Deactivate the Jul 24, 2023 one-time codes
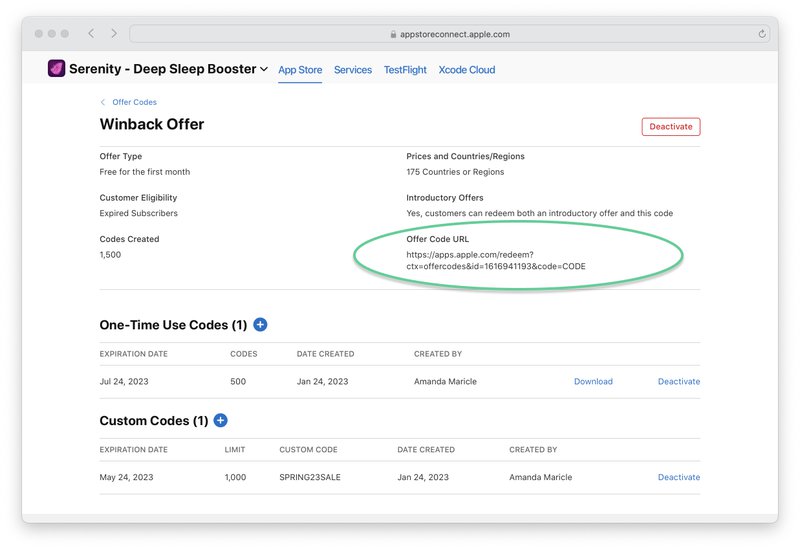The image size is (800, 550). [679, 381]
